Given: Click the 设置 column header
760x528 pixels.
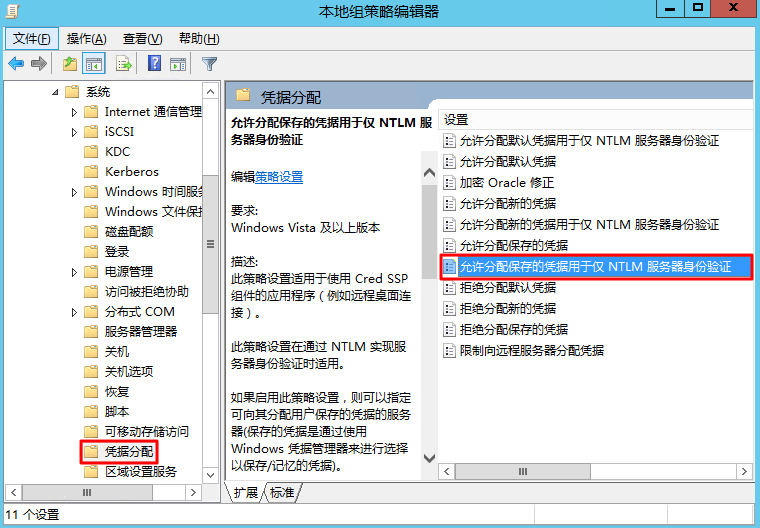Looking at the screenshot, I should pyautogui.click(x=595, y=120).
